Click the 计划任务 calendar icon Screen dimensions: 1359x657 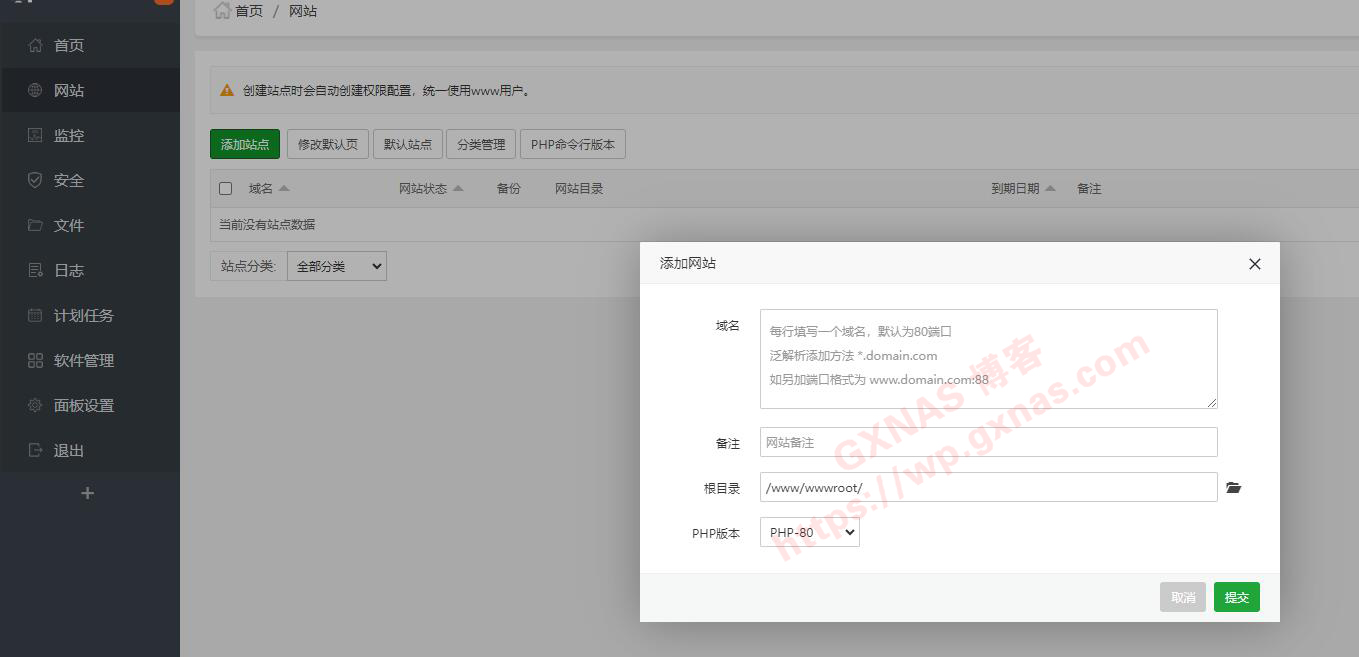[35, 315]
